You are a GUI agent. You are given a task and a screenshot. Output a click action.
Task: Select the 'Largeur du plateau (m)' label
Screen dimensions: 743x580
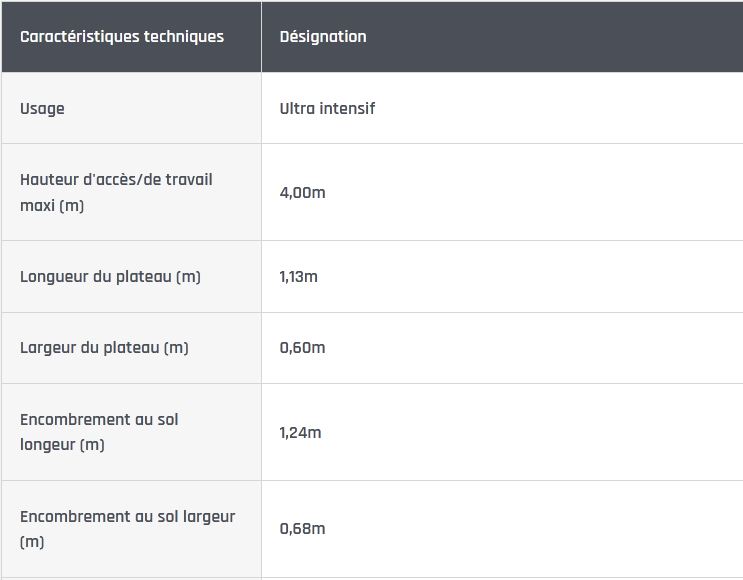pyautogui.click(x=104, y=348)
